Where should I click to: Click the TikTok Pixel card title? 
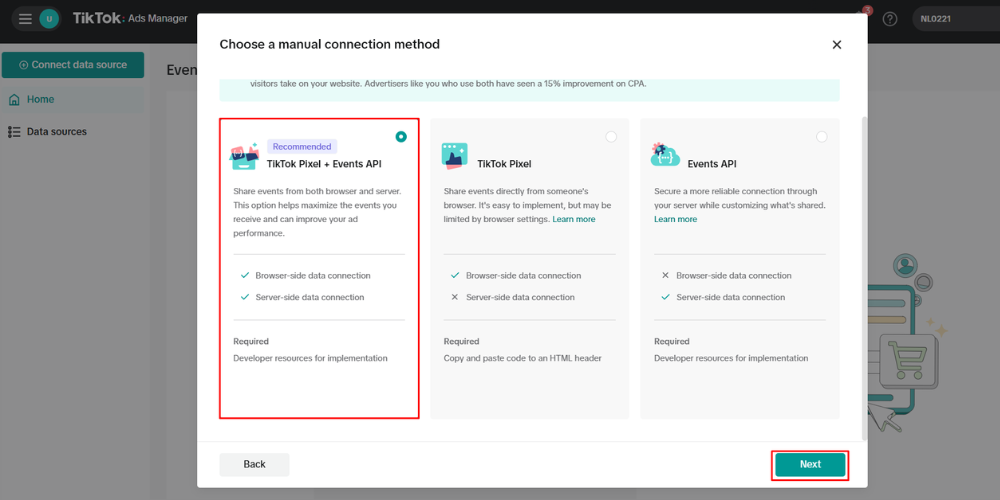504,164
